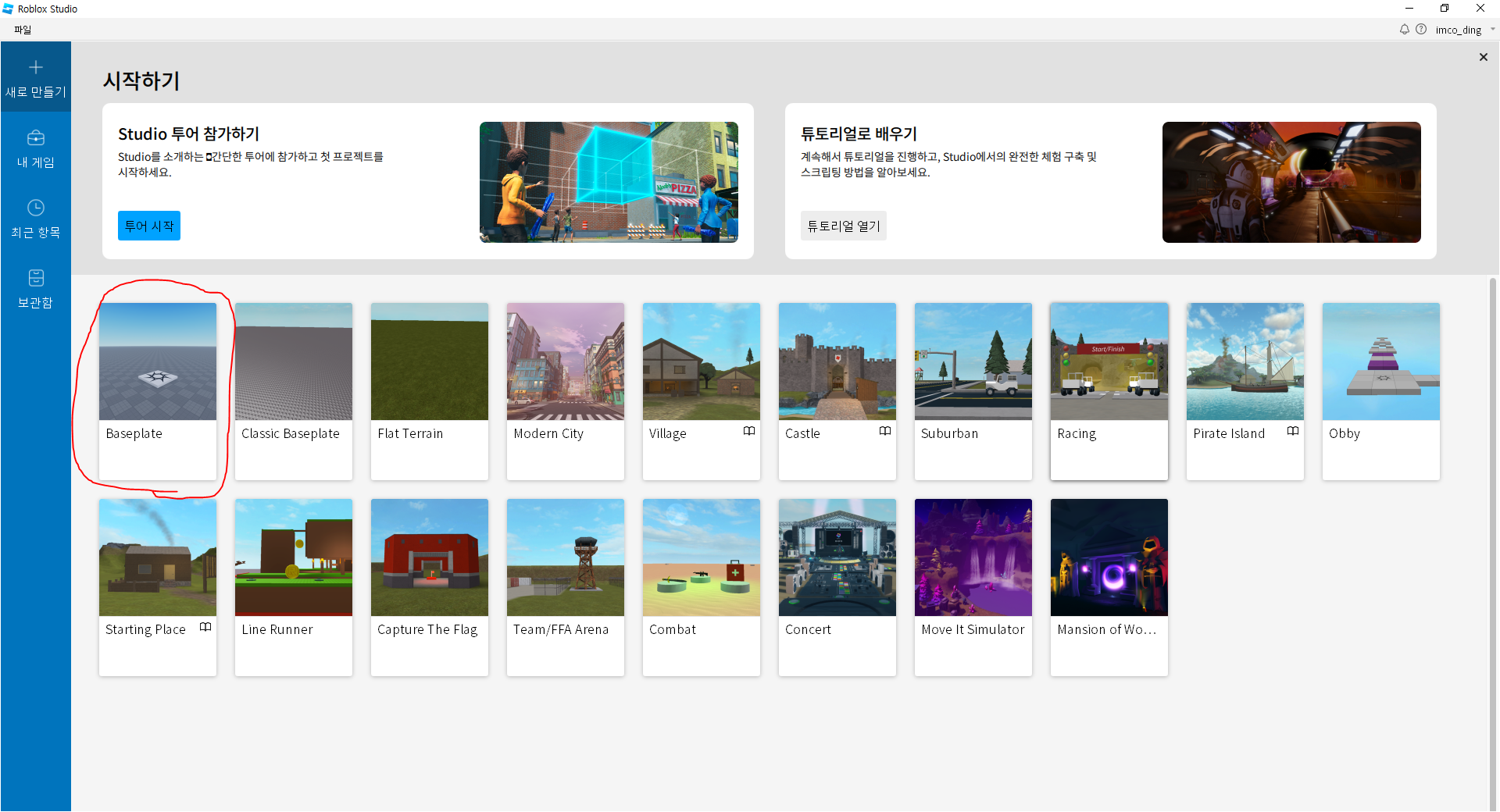Open 내 게임 briefcase icon
The height and width of the screenshot is (812, 1500).
pos(36,138)
